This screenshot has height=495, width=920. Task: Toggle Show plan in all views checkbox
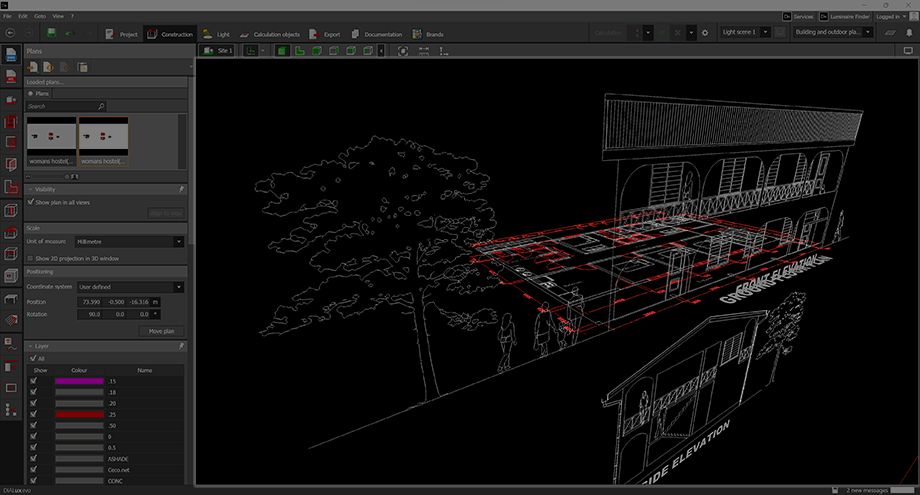point(32,201)
